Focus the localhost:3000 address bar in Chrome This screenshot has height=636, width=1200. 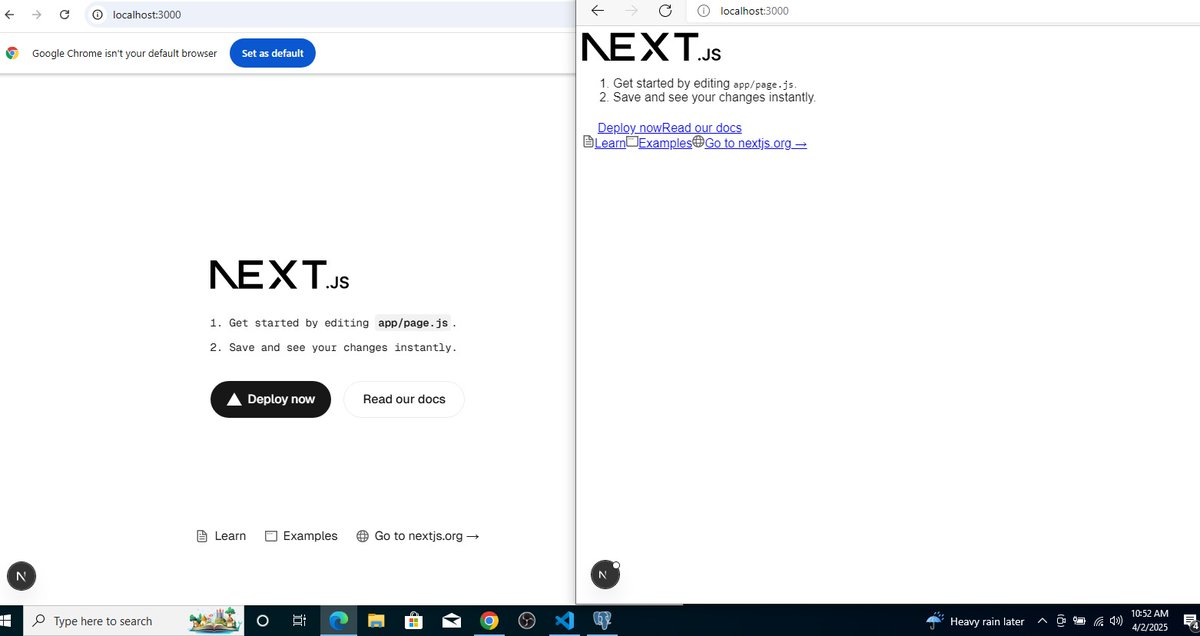pos(330,15)
